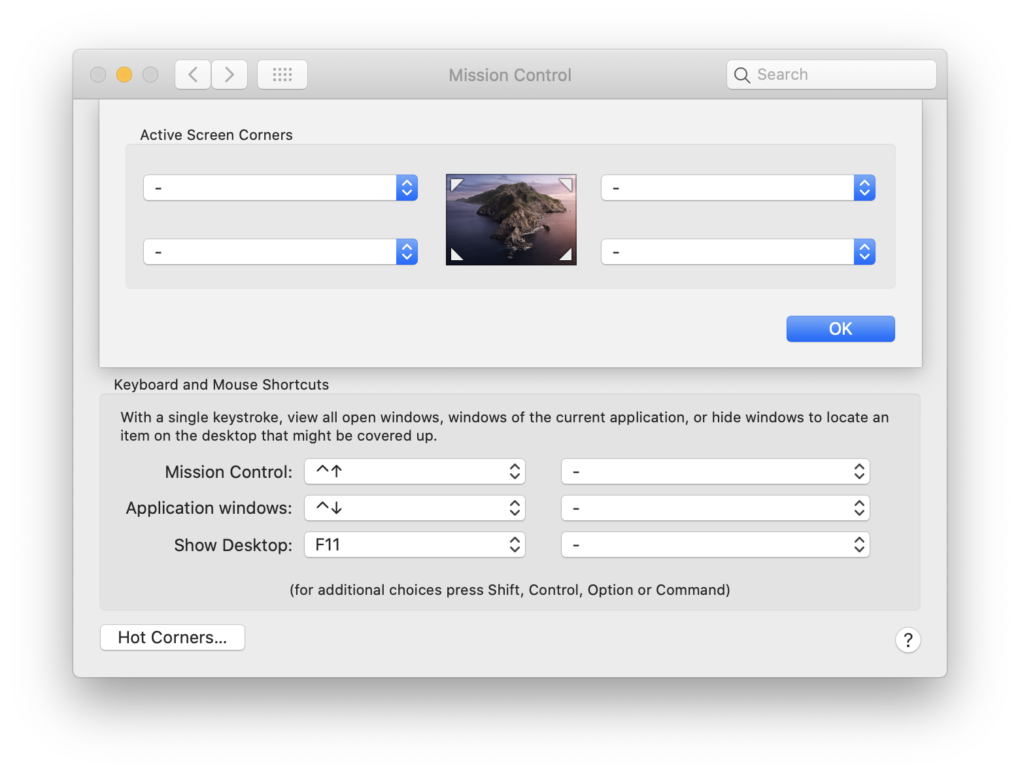Screen dimensions: 1020x774
Task: Open Show All preferences grid icon
Action: pos(281,74)
